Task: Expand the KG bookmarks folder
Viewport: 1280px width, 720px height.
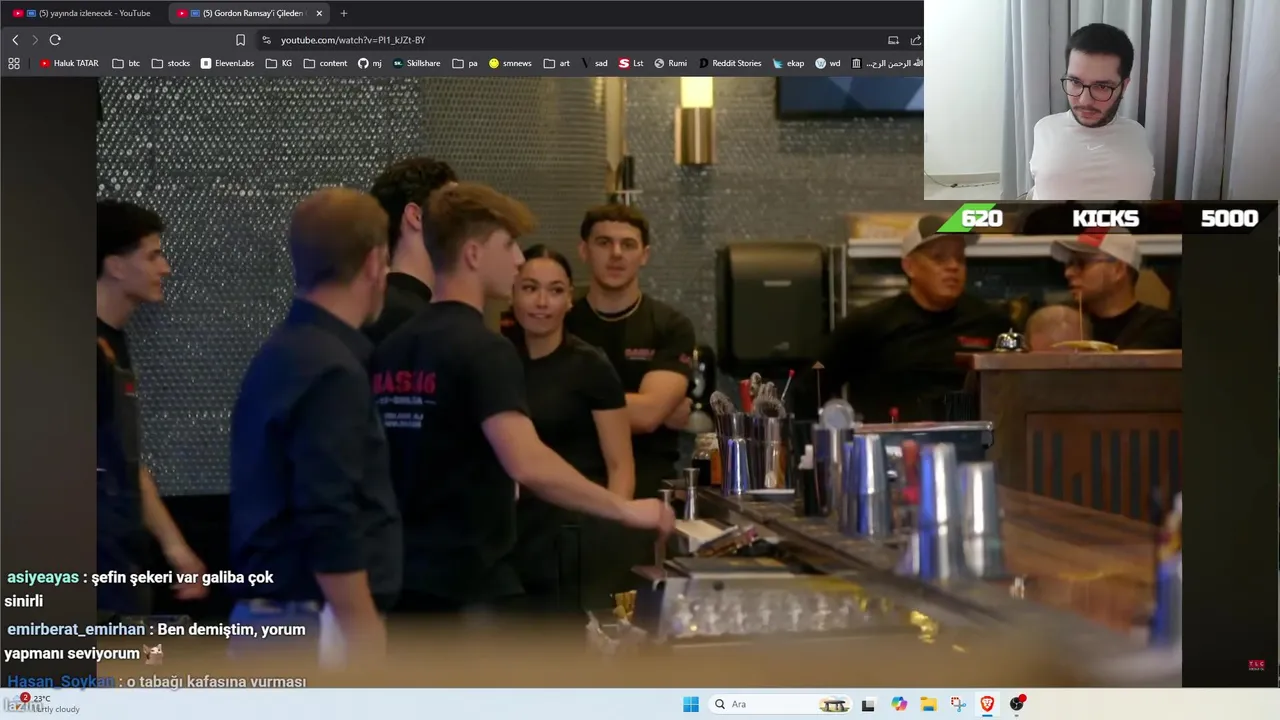Action: coord(279,63)
